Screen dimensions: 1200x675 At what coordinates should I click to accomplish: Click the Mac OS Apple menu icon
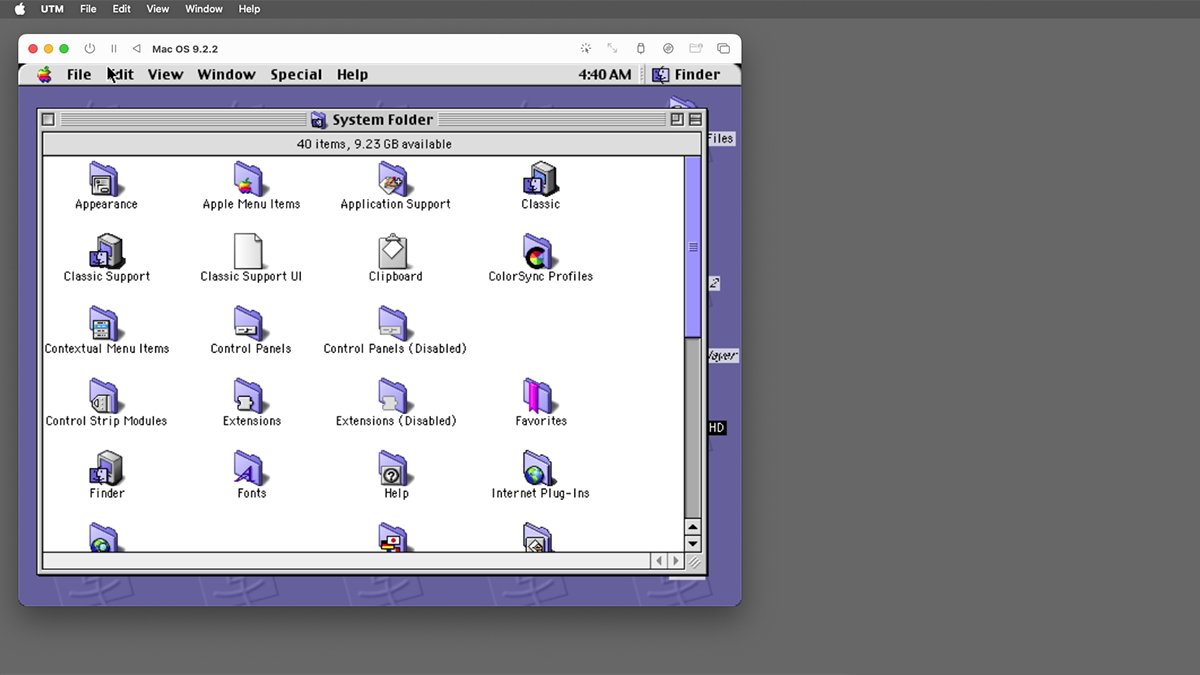(44, 74)
